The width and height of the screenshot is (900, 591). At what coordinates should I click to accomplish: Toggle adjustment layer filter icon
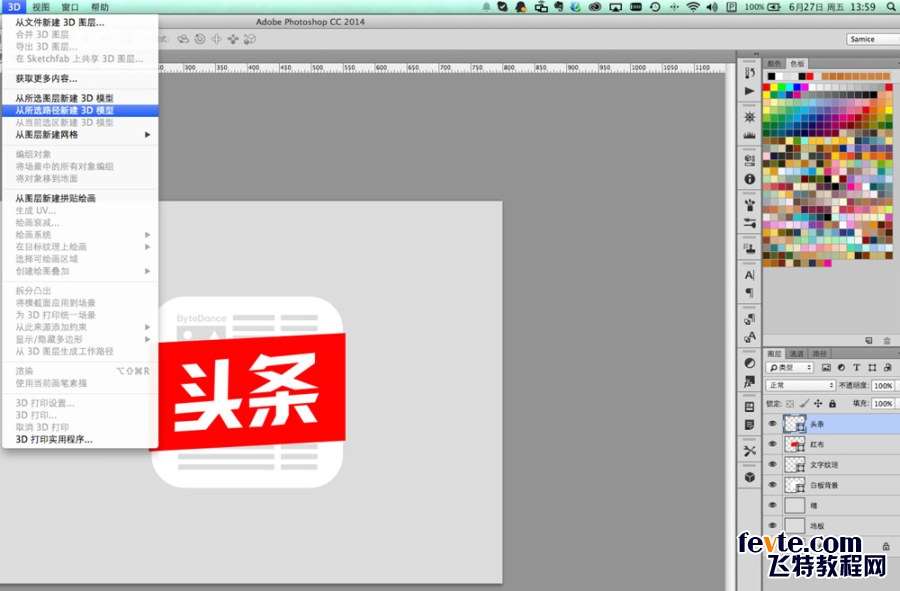point(841,367)
